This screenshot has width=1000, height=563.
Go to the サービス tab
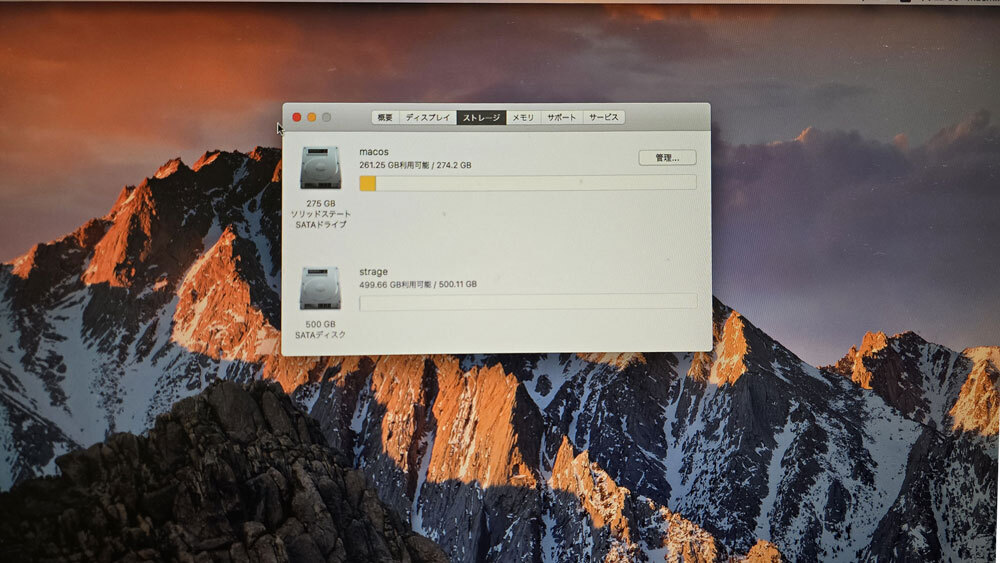tap(604, 117)
